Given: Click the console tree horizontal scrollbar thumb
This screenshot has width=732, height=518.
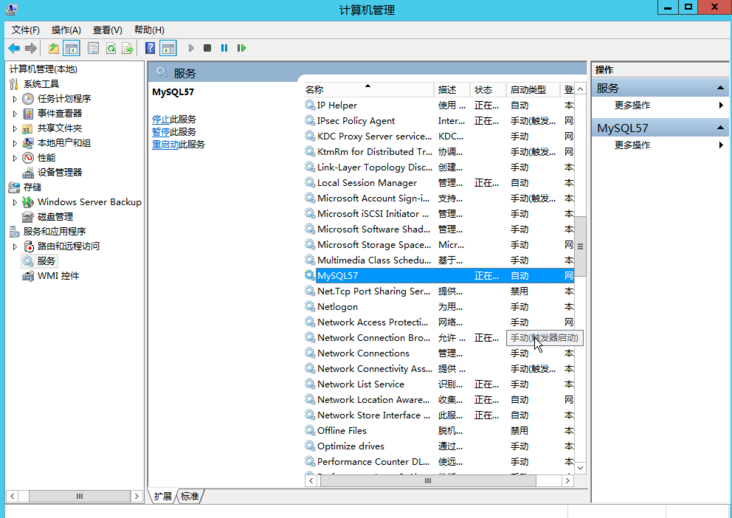Looking at the screenshot, I should click(x=80, y=496).
